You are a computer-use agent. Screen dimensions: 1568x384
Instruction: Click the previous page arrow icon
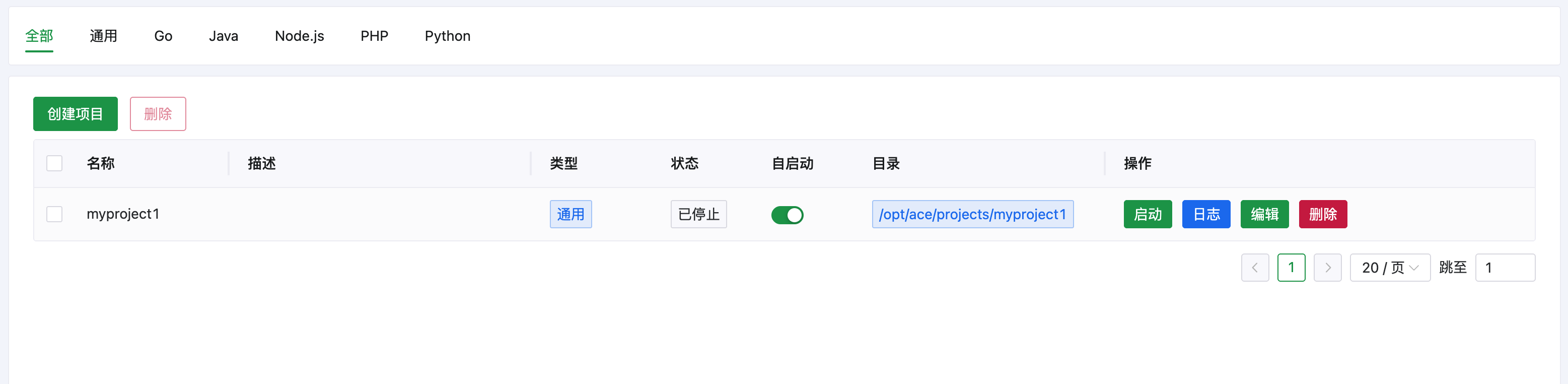1255,267
